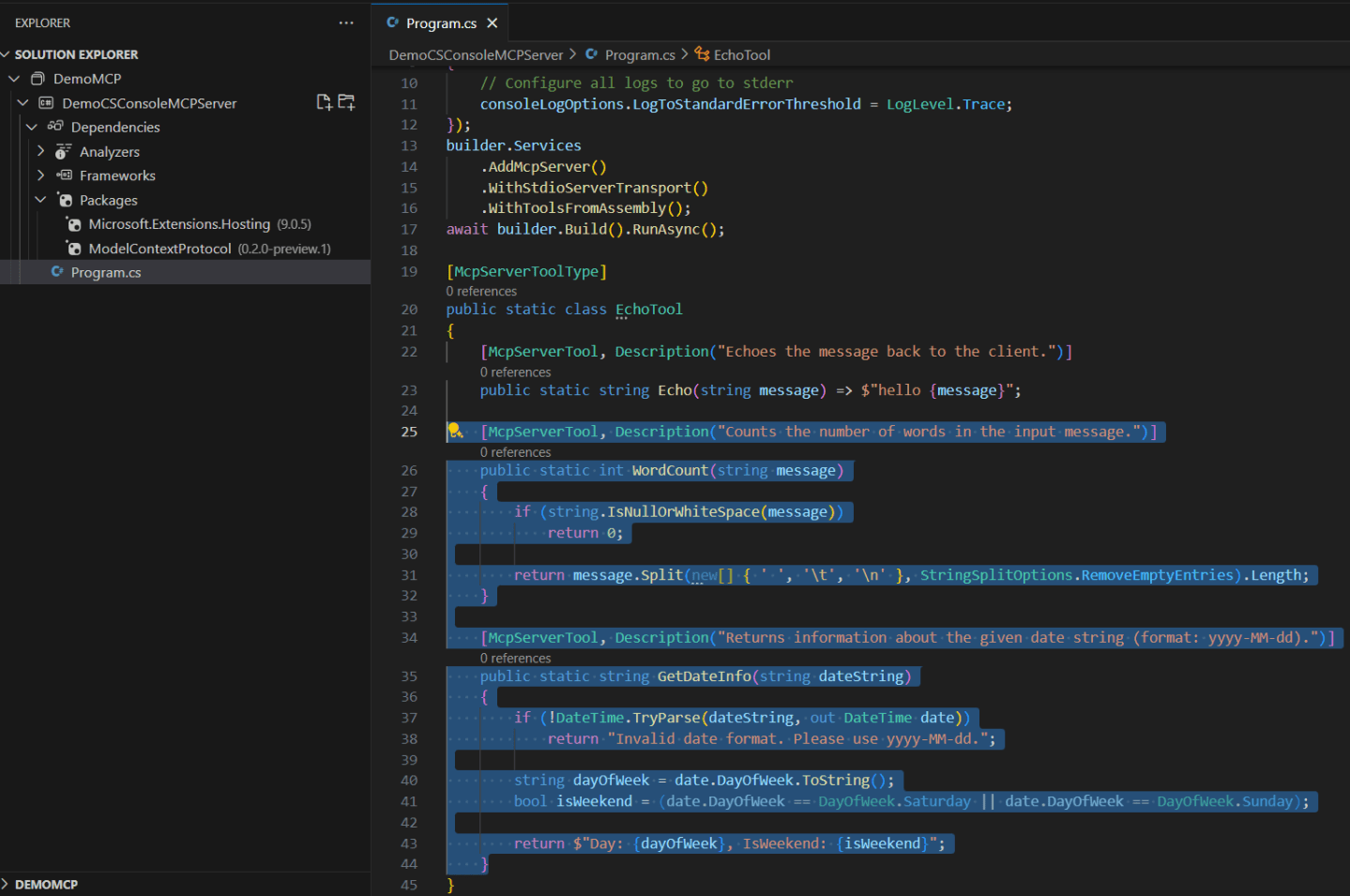Click the New Folder icon beside DemoCSConsoleMCPServer

point(346,102)
